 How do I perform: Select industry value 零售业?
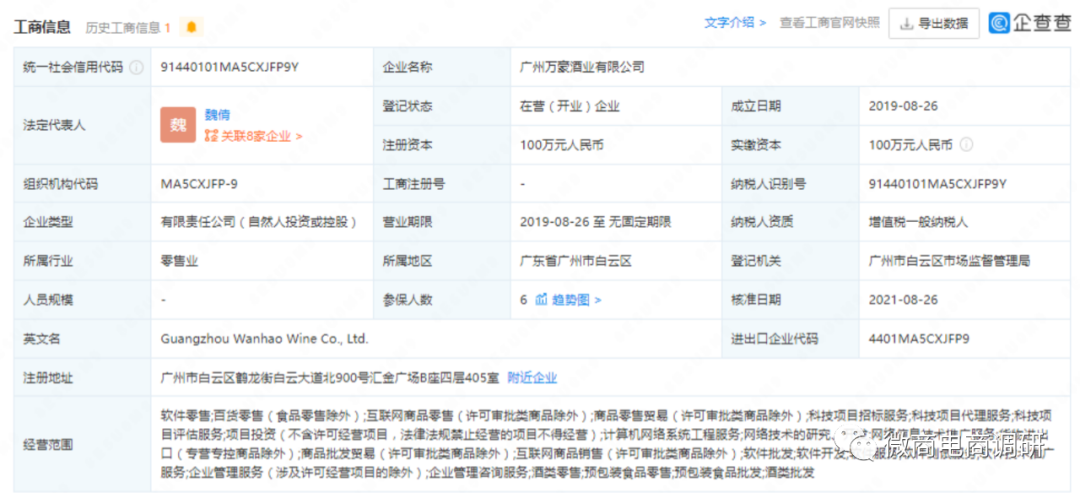[179, 261]
